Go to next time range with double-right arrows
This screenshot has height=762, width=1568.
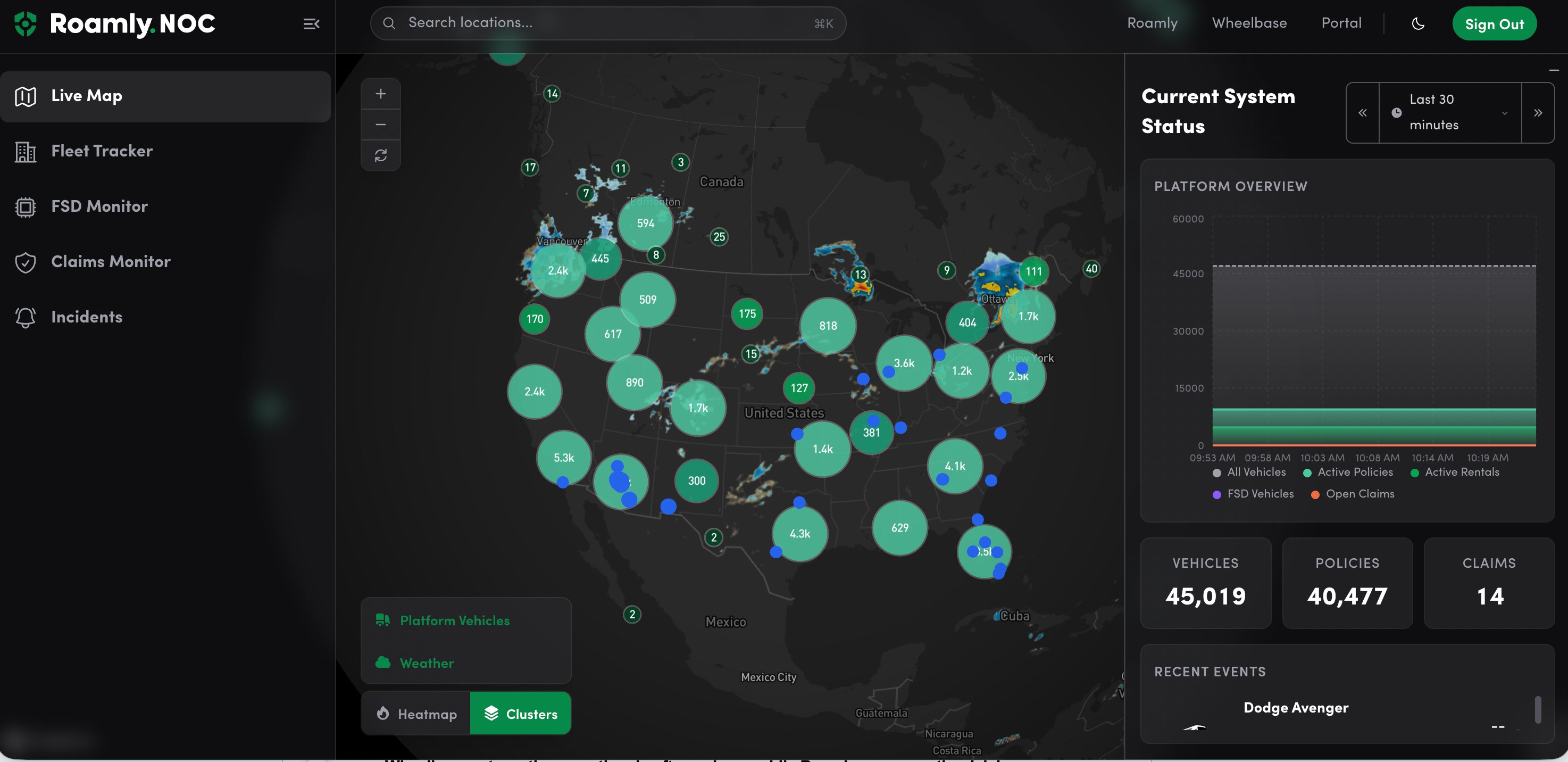1538,113
